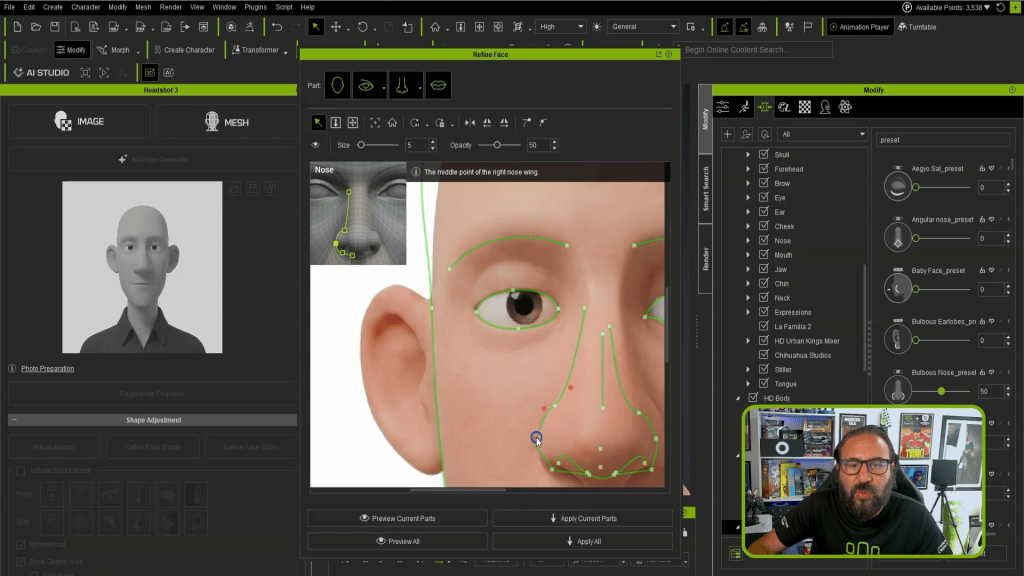Click the flag icon in top toolbar
The height and width of the screenshot is (576, 1024).
click(x=808, y=27)
